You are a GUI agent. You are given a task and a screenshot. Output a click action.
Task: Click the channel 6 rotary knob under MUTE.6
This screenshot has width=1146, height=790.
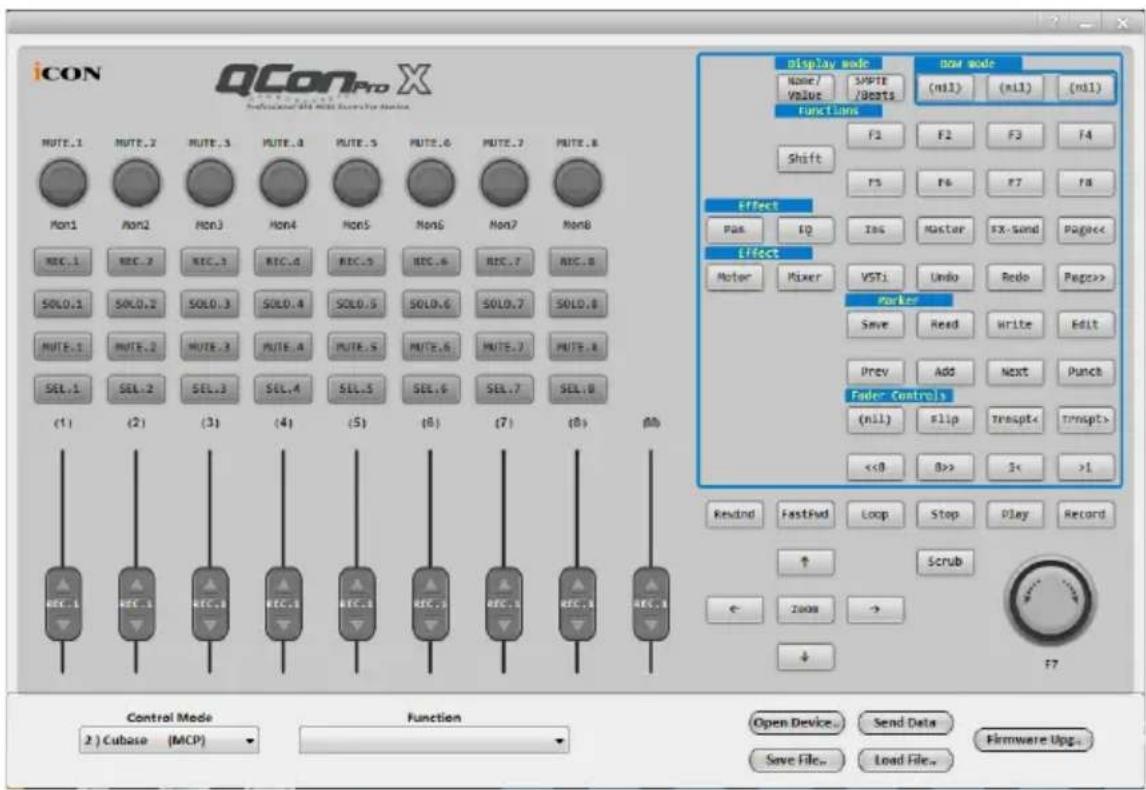[430, 183]
